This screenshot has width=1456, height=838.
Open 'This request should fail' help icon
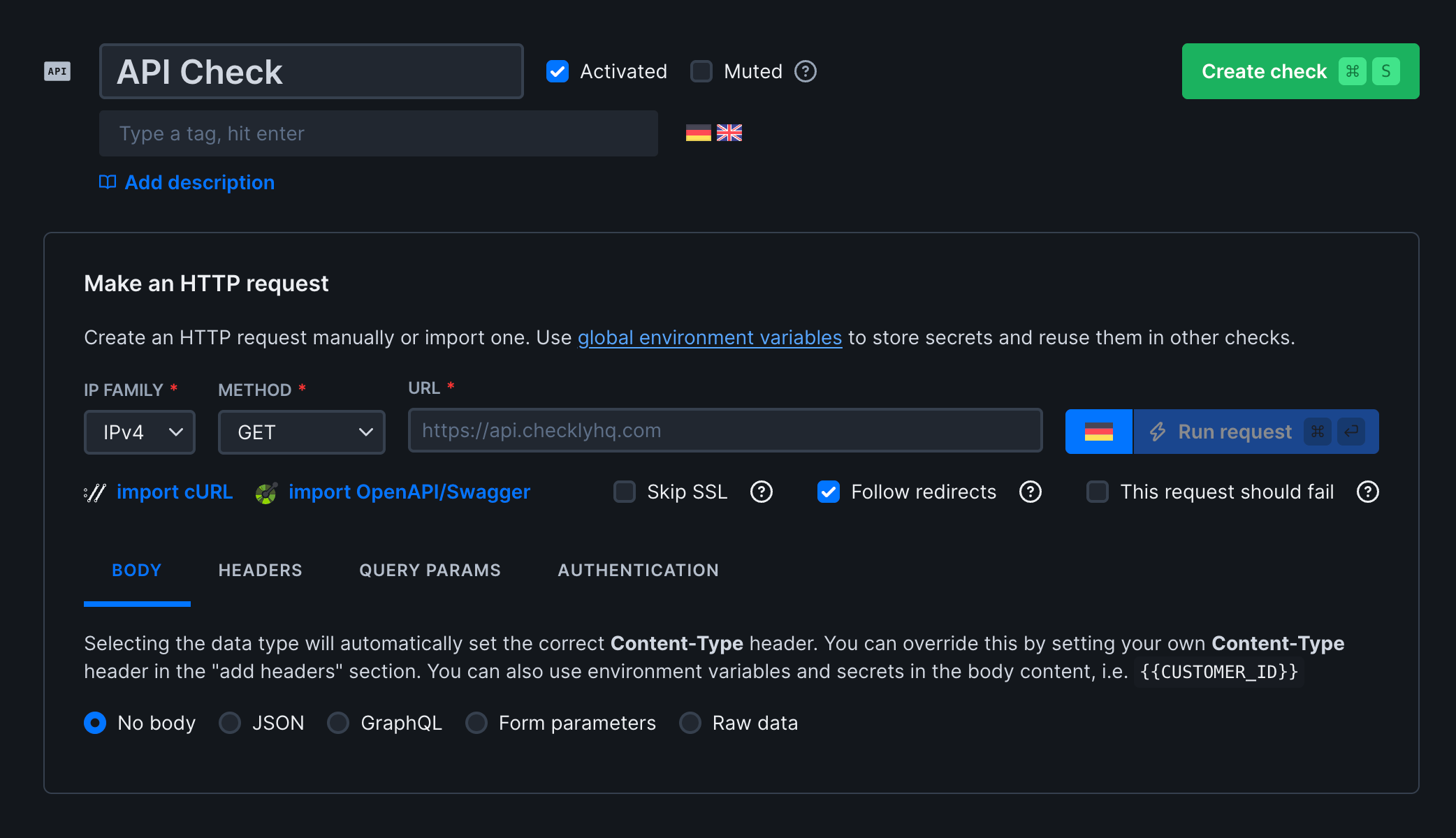click(x=1368, y=492)
